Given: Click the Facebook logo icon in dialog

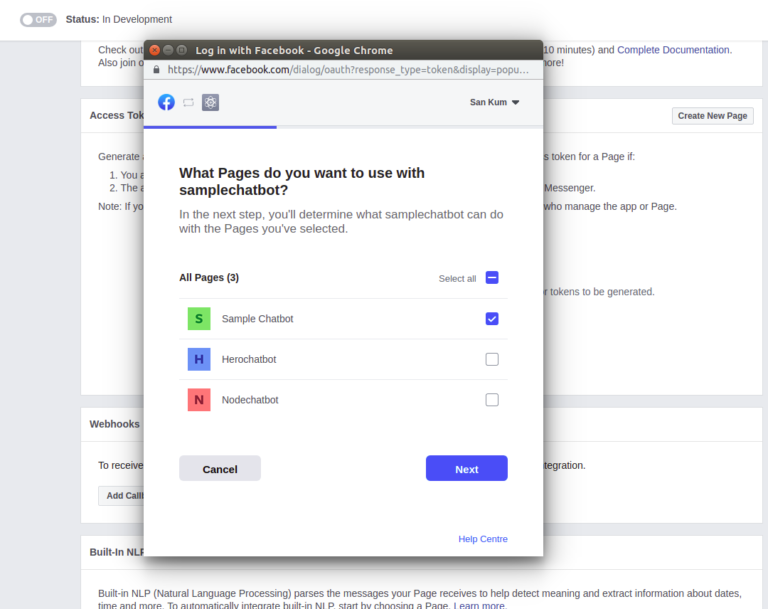Looking at the screenshot, I should pyautogui.click(x=166, y=102).
